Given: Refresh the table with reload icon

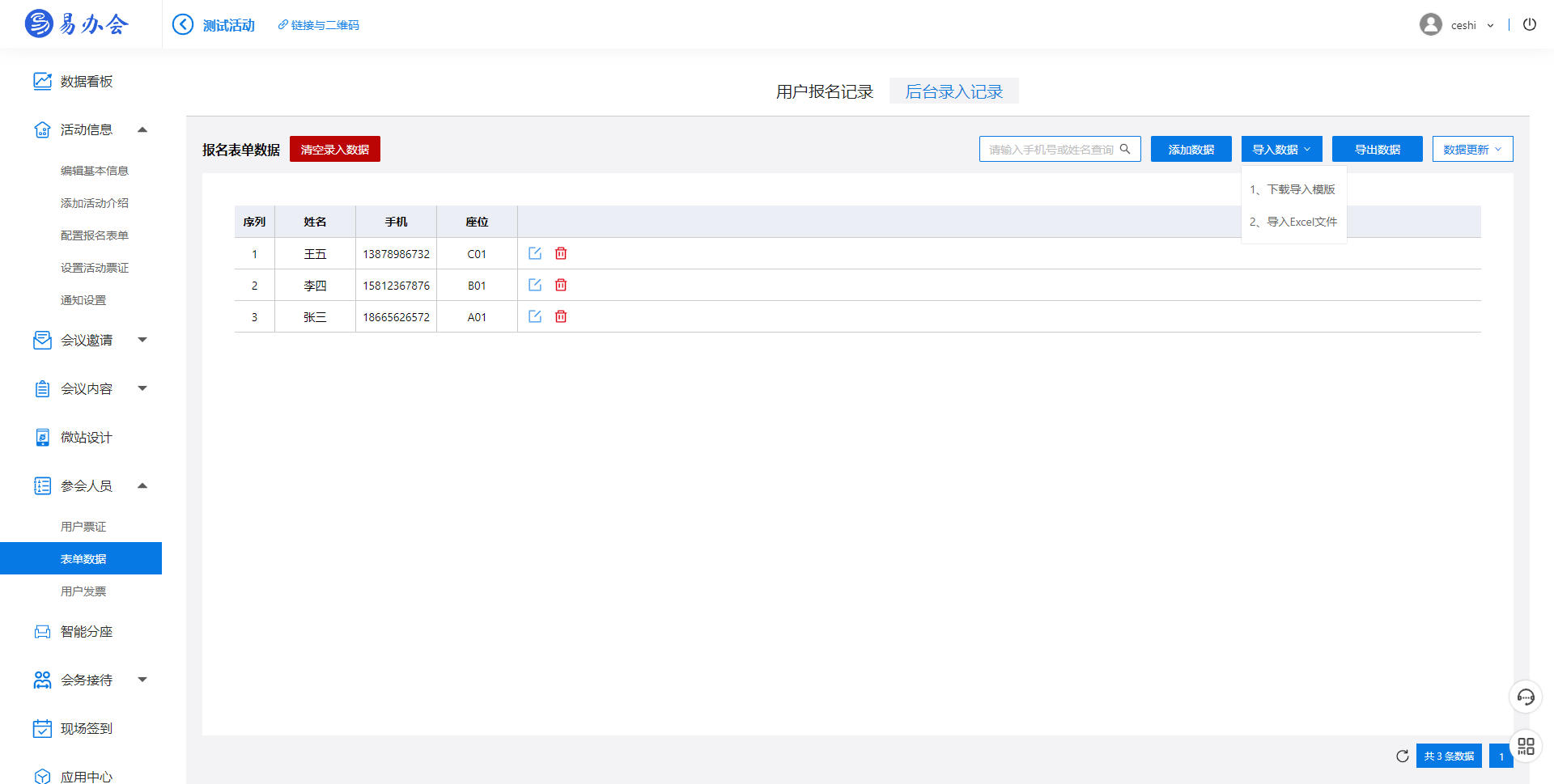Looking at the screenshot, I should tap(1402, 756).
